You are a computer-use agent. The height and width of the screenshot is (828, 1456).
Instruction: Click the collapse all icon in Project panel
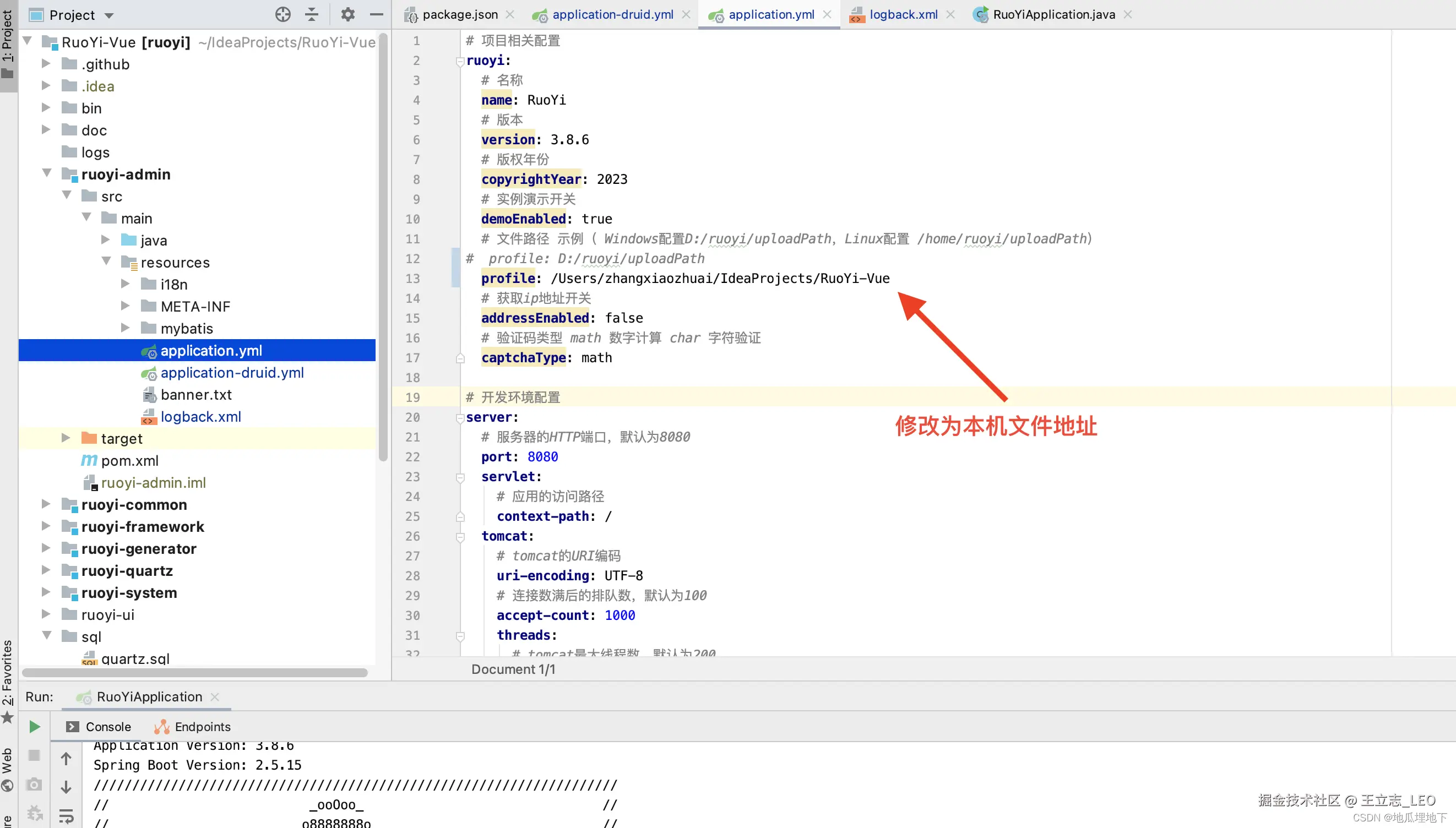tap(312, 15)
